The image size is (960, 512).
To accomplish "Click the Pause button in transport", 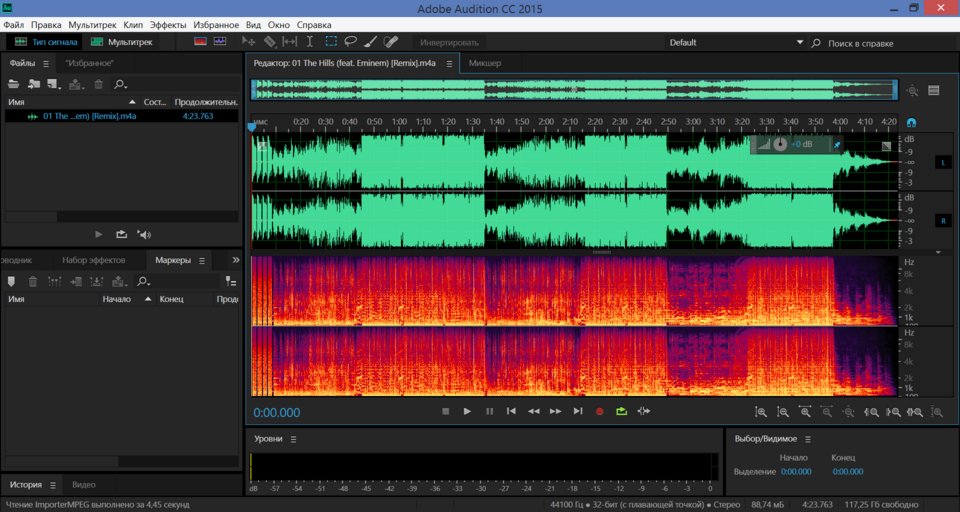I will point(489,412).
